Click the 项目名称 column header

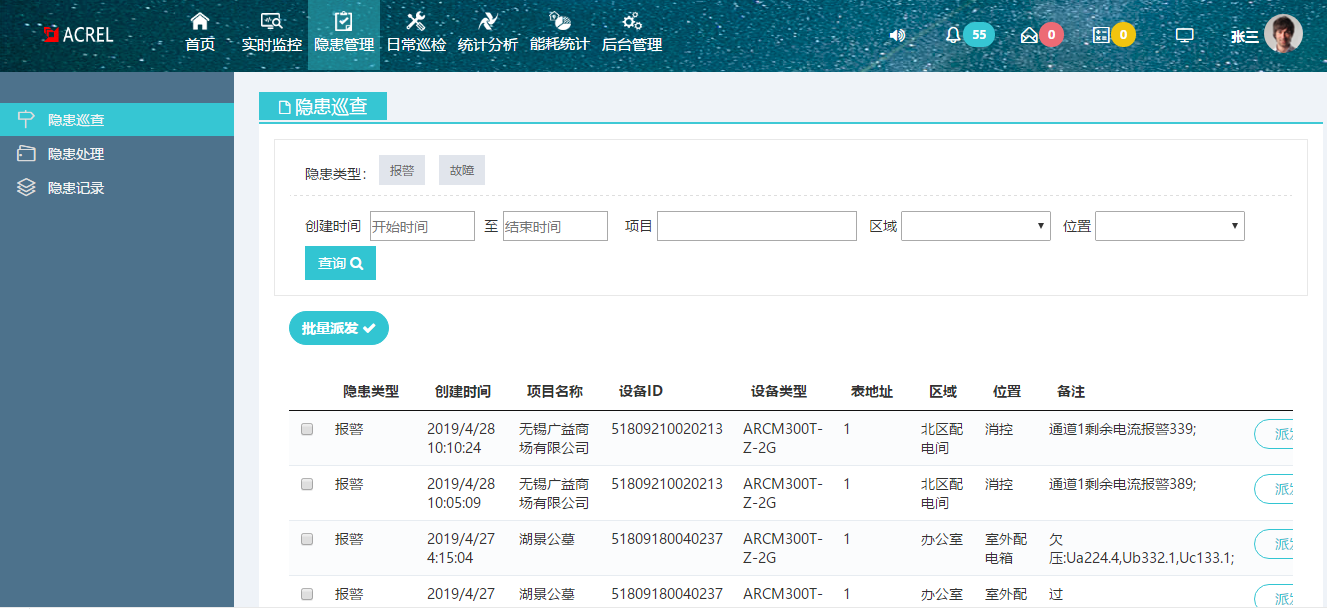coord(555,392)
